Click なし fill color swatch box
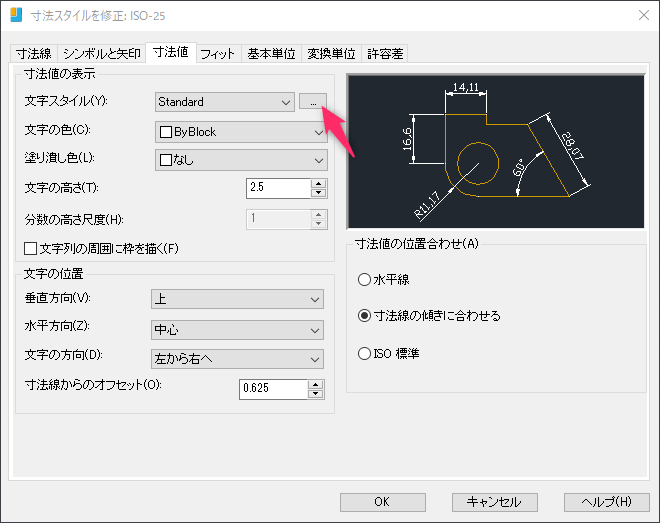The width and height of the screenshot is (660, 523). coord(166,160)
